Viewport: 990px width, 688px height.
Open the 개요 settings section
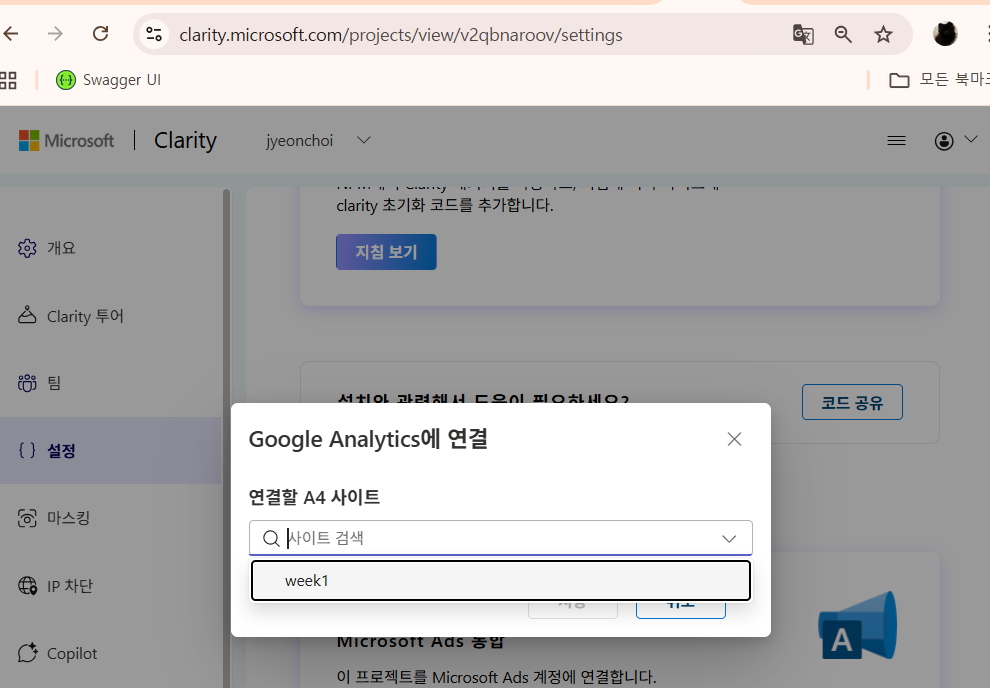110,248
